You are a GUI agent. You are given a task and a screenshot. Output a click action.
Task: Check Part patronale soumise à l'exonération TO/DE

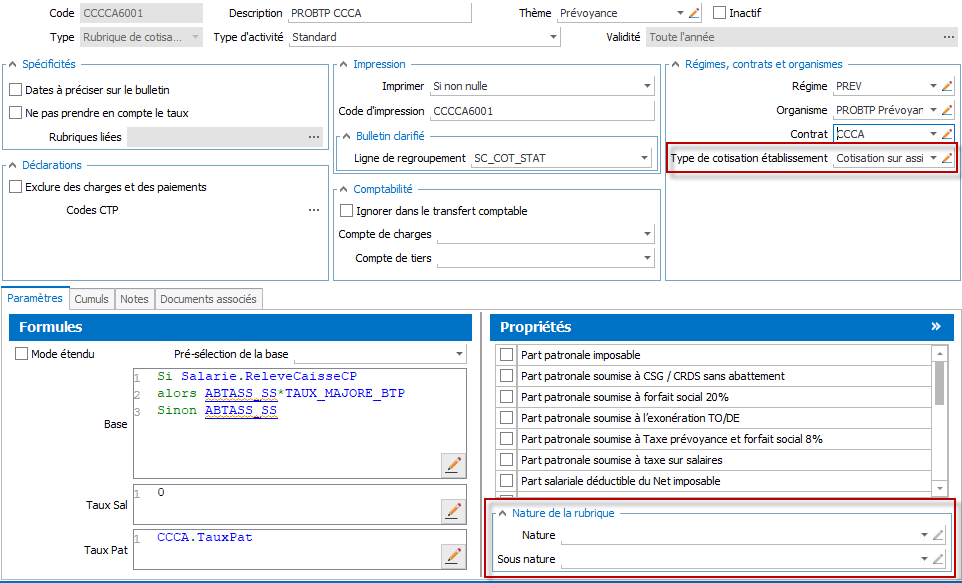tap(506, 418)
